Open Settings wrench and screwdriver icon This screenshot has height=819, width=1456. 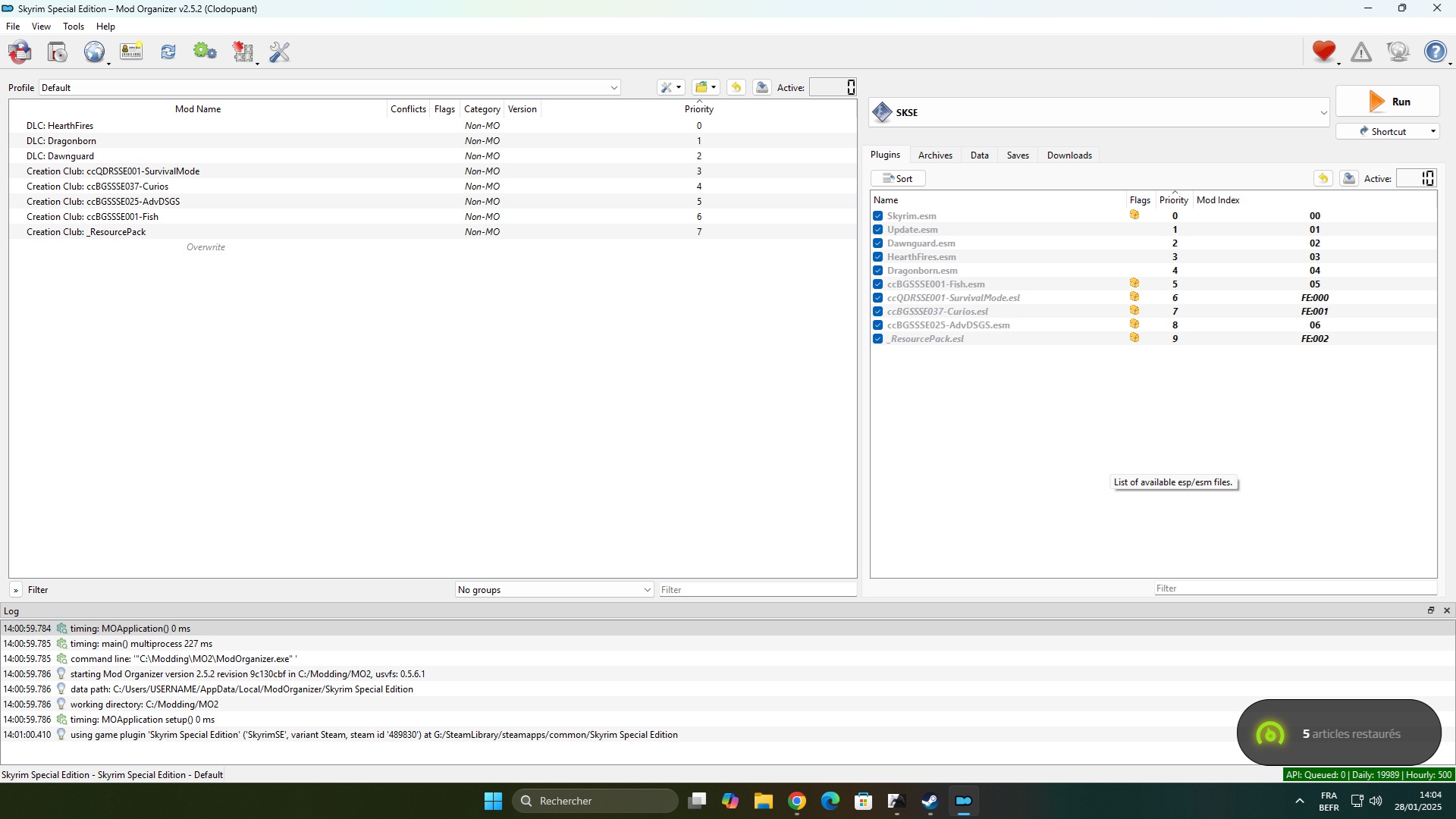pos(280,52)
